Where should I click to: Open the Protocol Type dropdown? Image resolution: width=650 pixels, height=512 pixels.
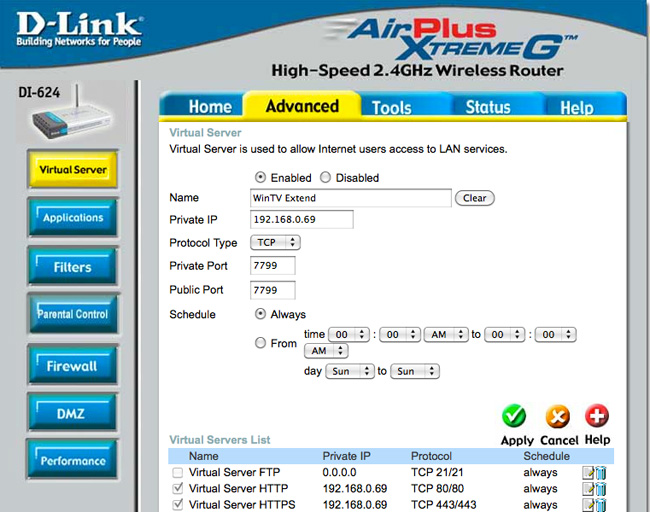(275, 243)
